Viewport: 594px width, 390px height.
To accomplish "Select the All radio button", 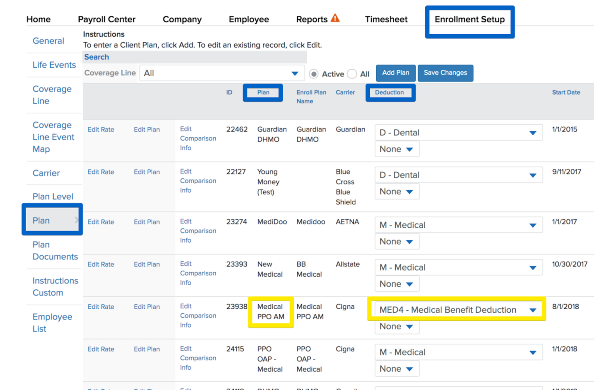I will pos(352,74).
